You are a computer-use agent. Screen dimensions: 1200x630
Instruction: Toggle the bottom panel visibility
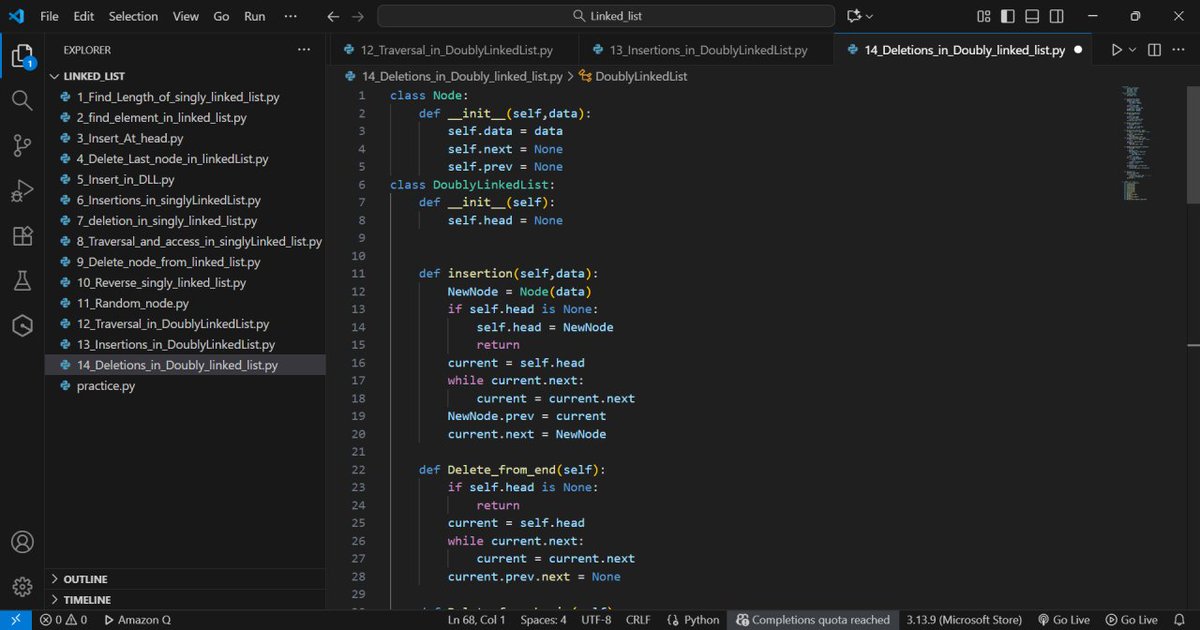1031,16
